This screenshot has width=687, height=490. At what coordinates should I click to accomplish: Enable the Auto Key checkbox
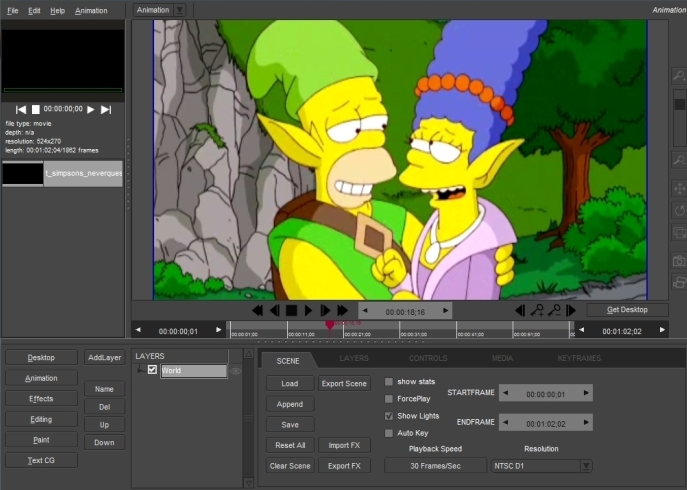[389, 432]
